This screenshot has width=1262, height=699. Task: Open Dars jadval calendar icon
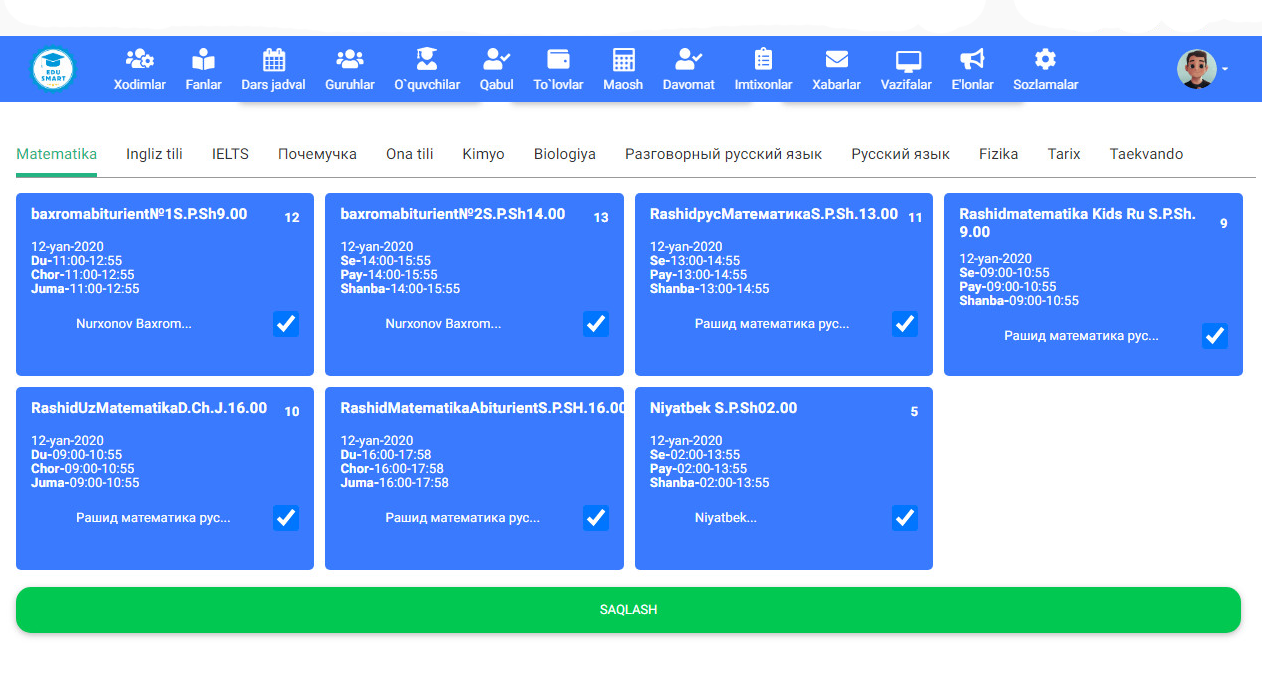click(273, 59)
